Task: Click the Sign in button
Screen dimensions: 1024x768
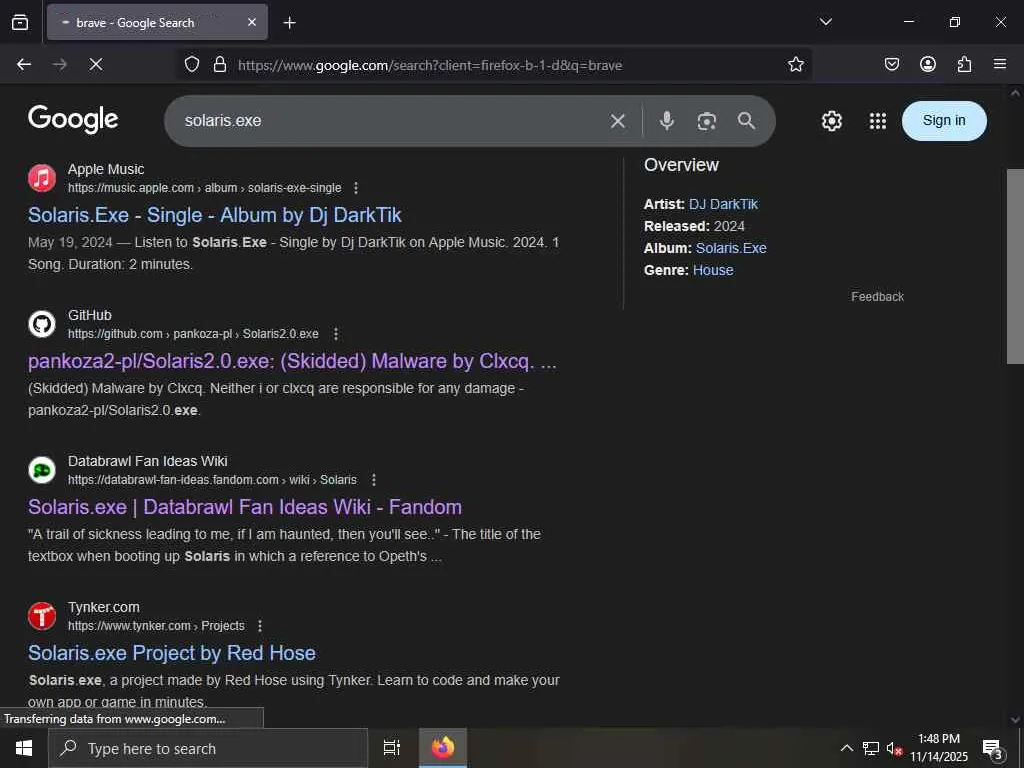Action: pos(944,121)
